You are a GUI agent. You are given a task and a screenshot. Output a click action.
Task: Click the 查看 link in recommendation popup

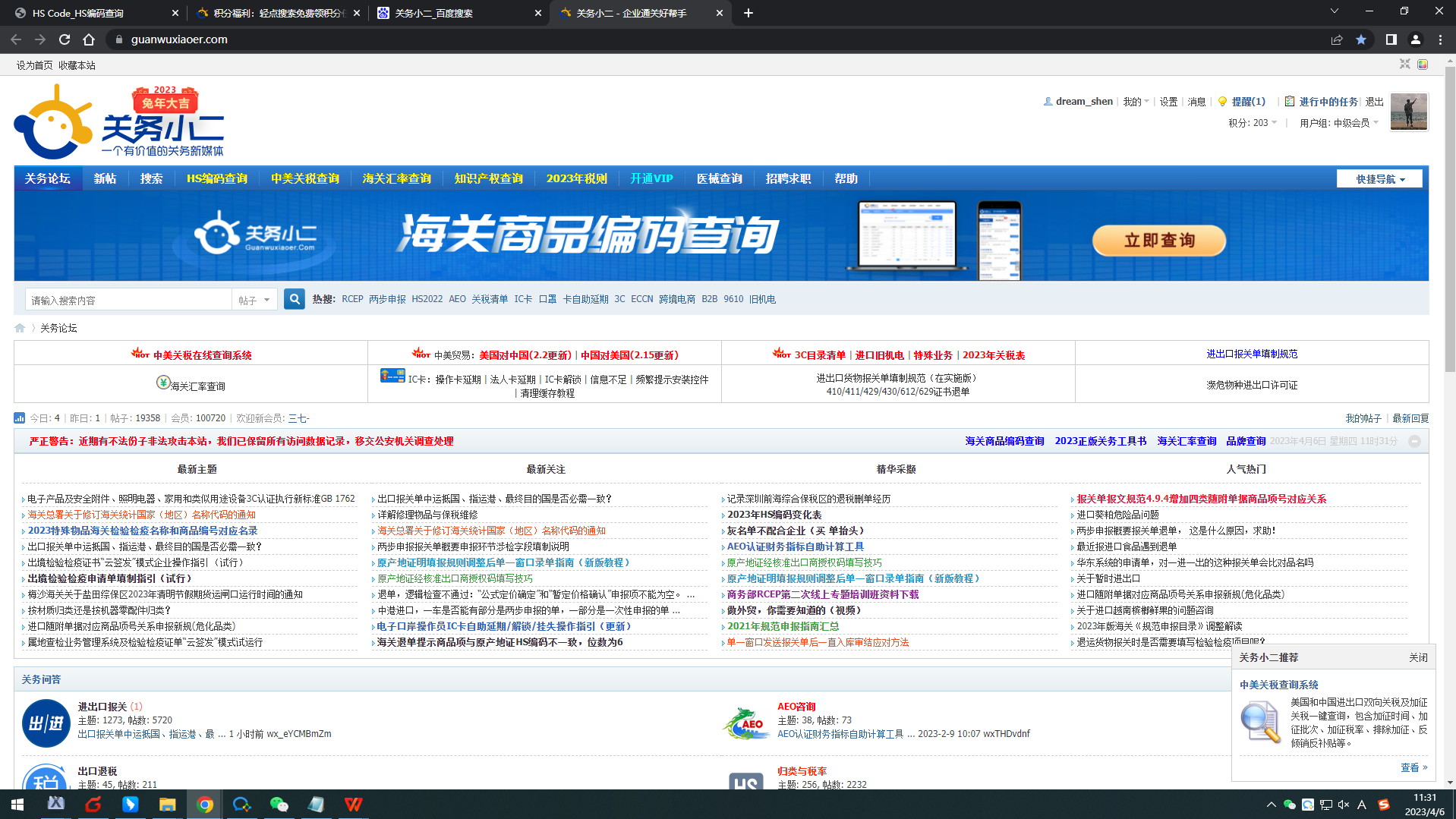pyautogui.click(x=1413, y=767)
